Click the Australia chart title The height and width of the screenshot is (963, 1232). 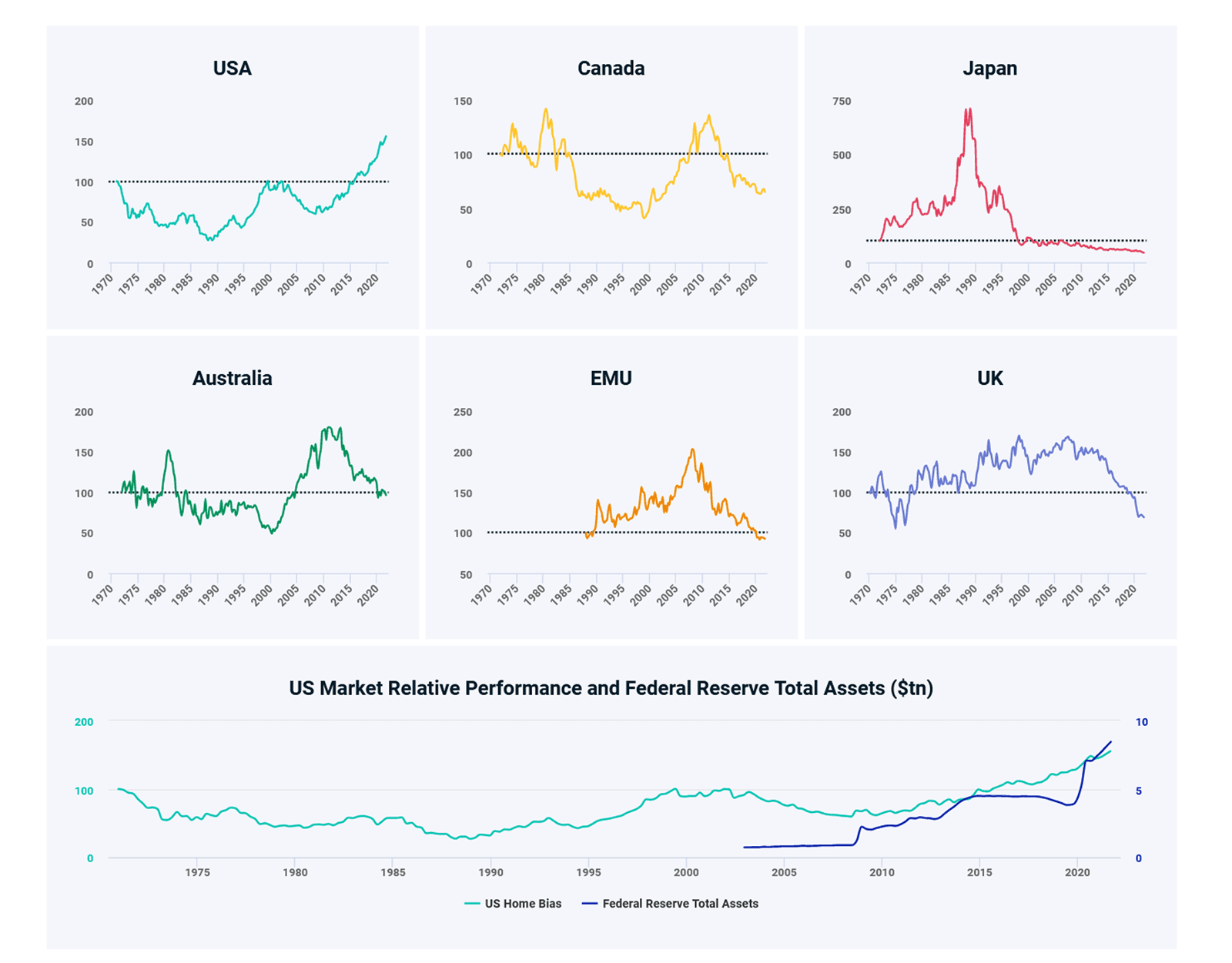233,378
